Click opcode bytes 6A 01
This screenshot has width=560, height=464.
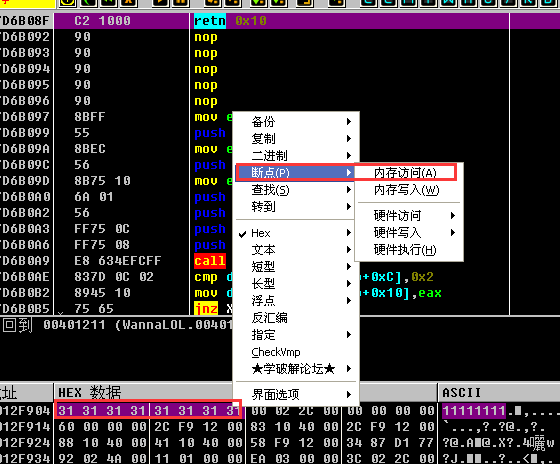(94, 197)
